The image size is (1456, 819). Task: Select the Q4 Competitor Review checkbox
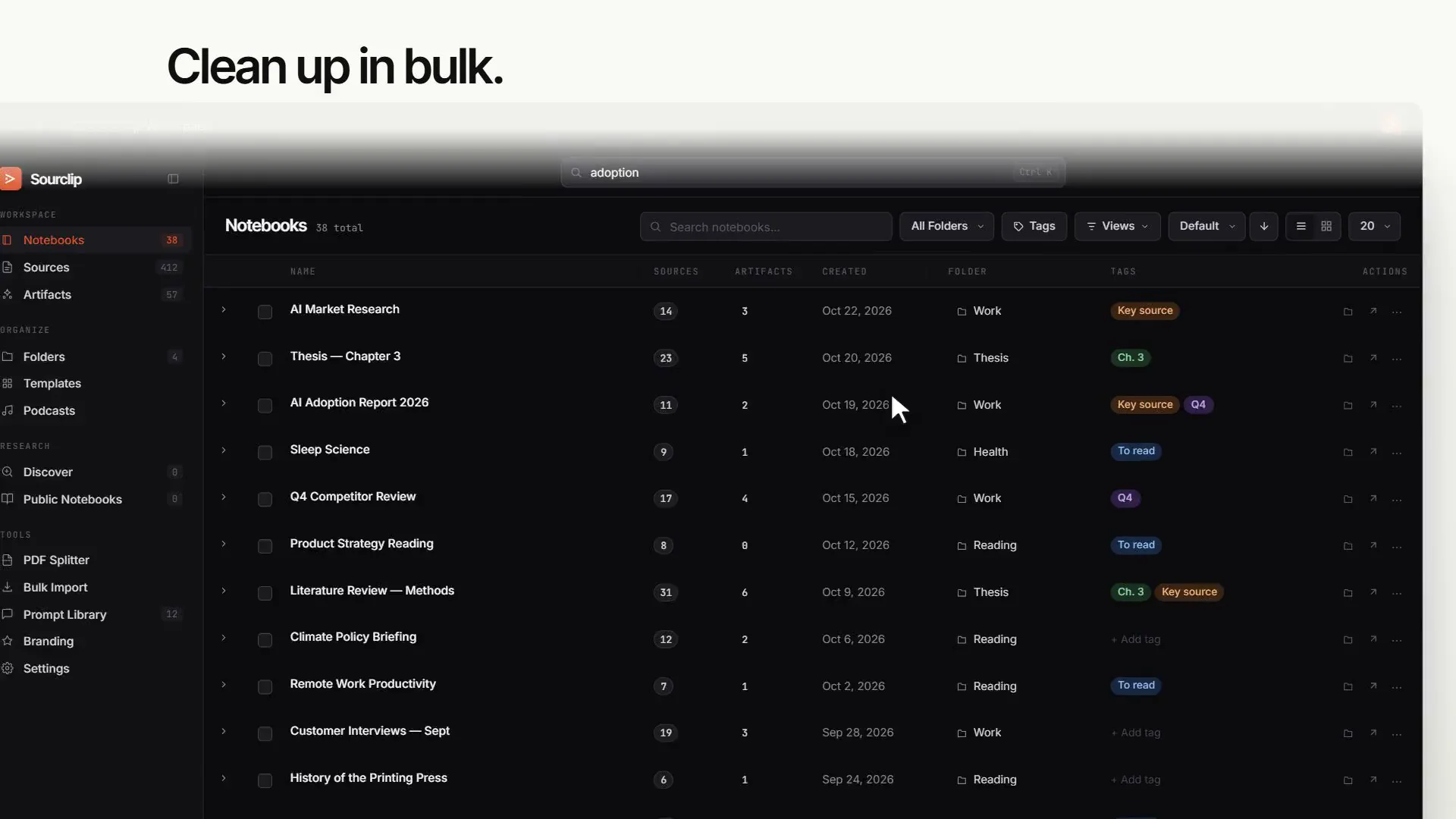pos(265,499)
